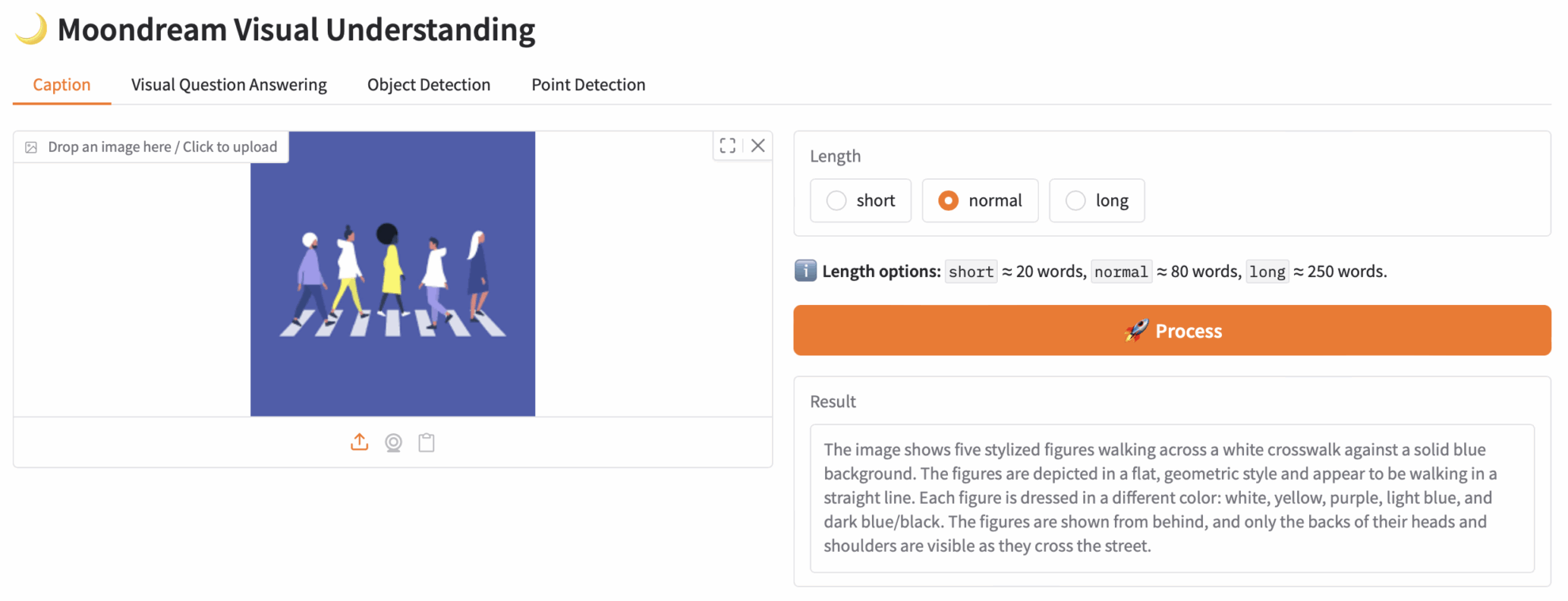Click the blue info icon near Length options
Screen dimensions: 1568x601
click(x=805, y=271)
